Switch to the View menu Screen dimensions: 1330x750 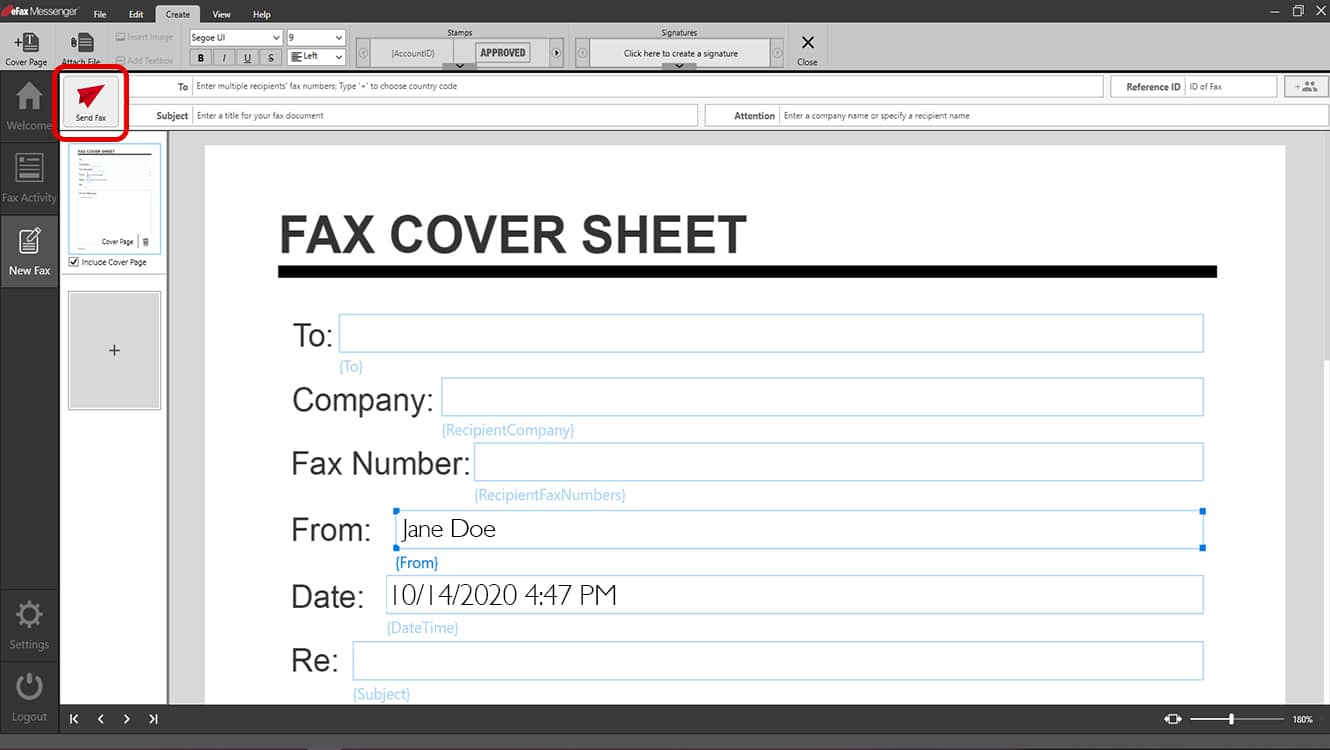coord(221,14)
